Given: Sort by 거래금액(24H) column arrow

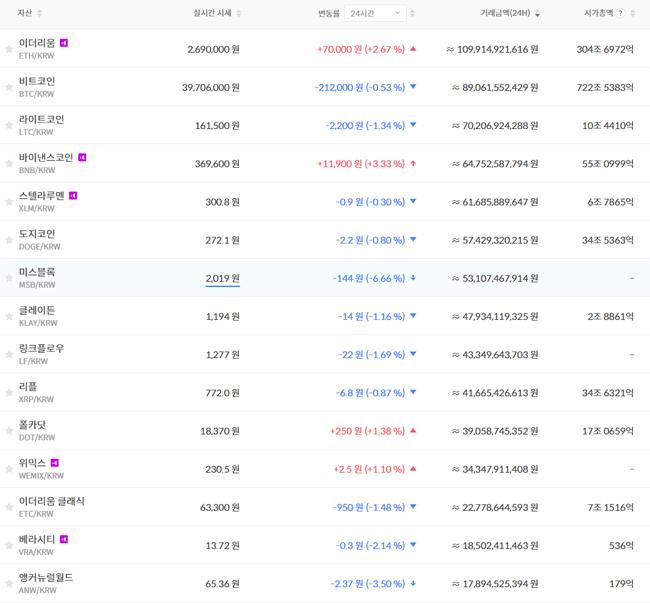Looking at the screenshot, I should point(538,14).
